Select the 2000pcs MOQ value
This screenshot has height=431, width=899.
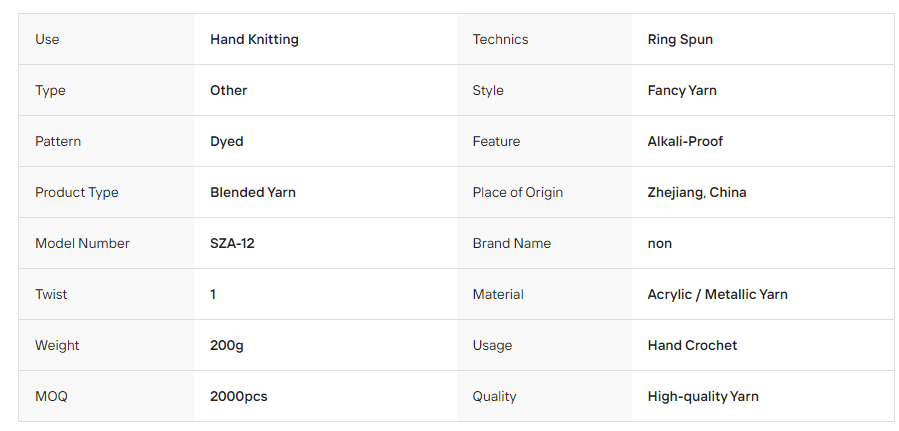point(239,397)
